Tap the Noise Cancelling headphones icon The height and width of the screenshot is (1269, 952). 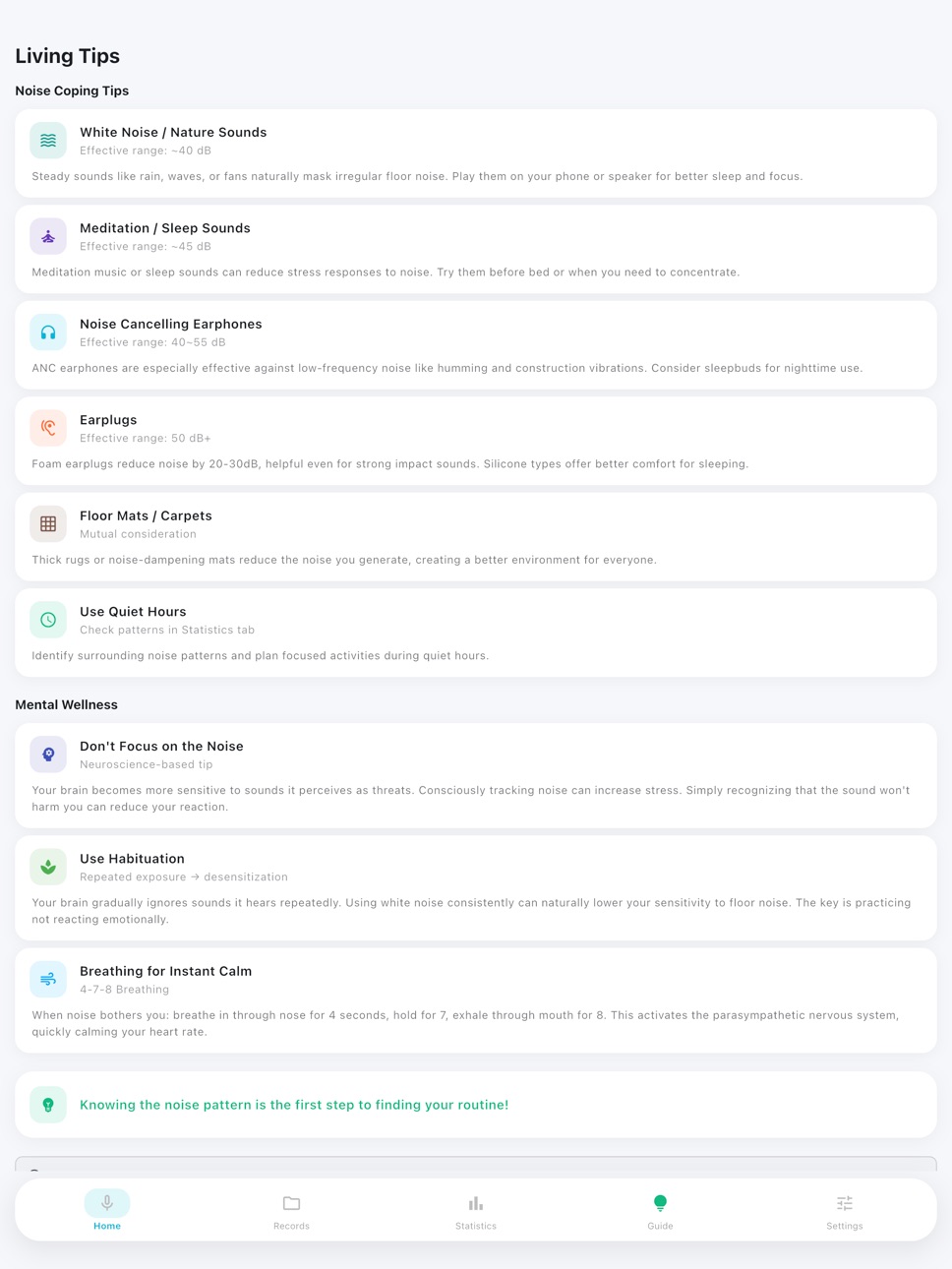(48, 332)
